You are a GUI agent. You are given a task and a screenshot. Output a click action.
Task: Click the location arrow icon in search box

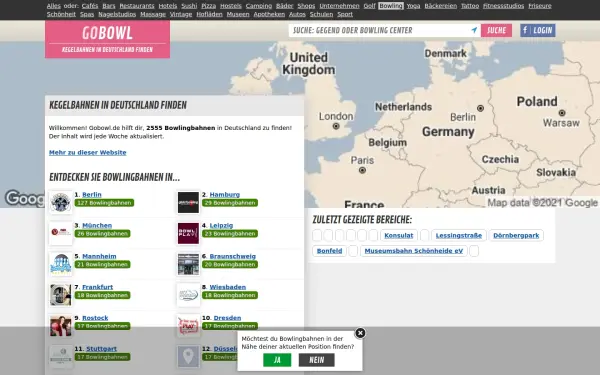474,30
